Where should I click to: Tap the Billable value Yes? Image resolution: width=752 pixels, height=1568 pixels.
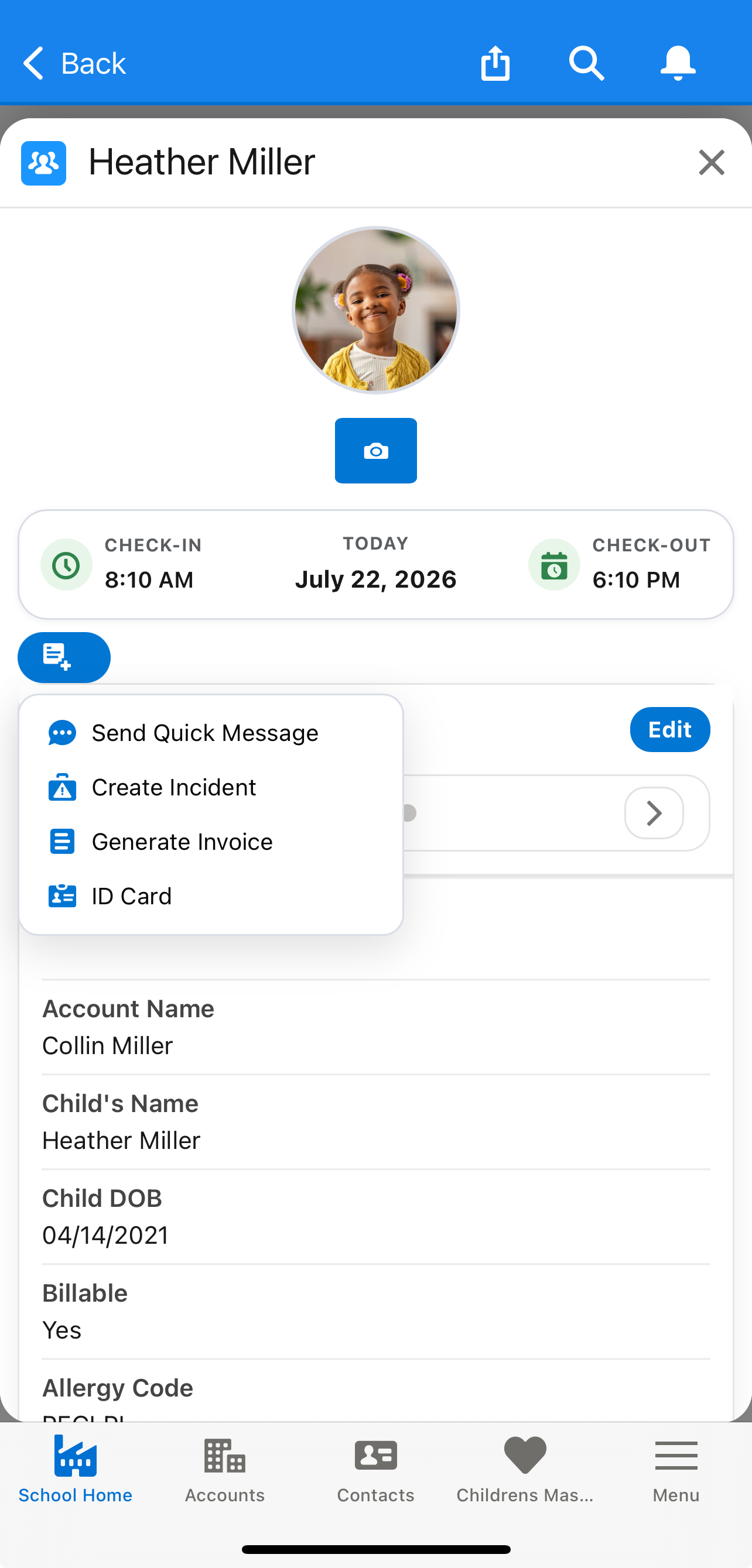[61, 1330]
